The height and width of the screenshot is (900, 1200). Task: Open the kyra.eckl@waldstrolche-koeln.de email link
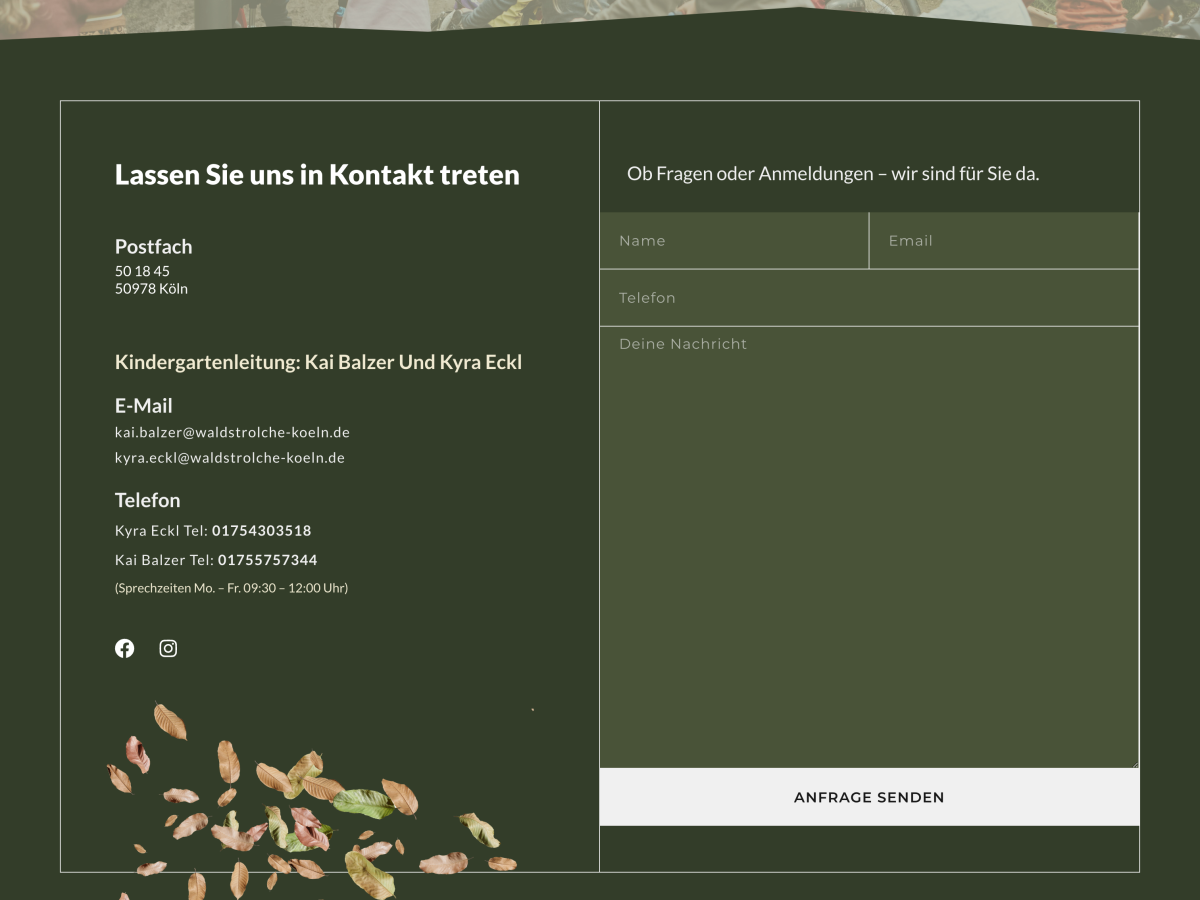pos(230,458)
